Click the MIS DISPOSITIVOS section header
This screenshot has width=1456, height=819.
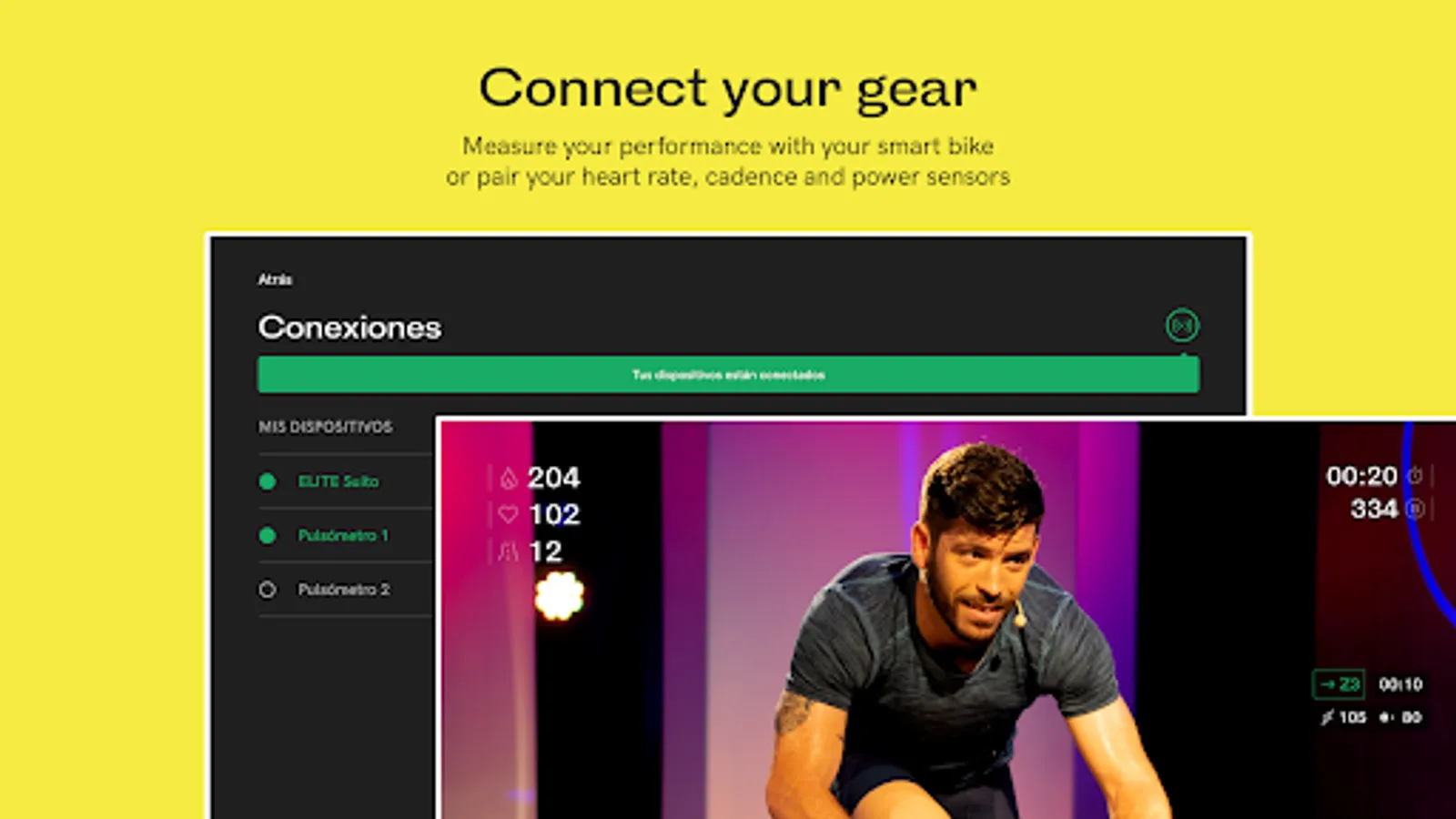point(325,427)
